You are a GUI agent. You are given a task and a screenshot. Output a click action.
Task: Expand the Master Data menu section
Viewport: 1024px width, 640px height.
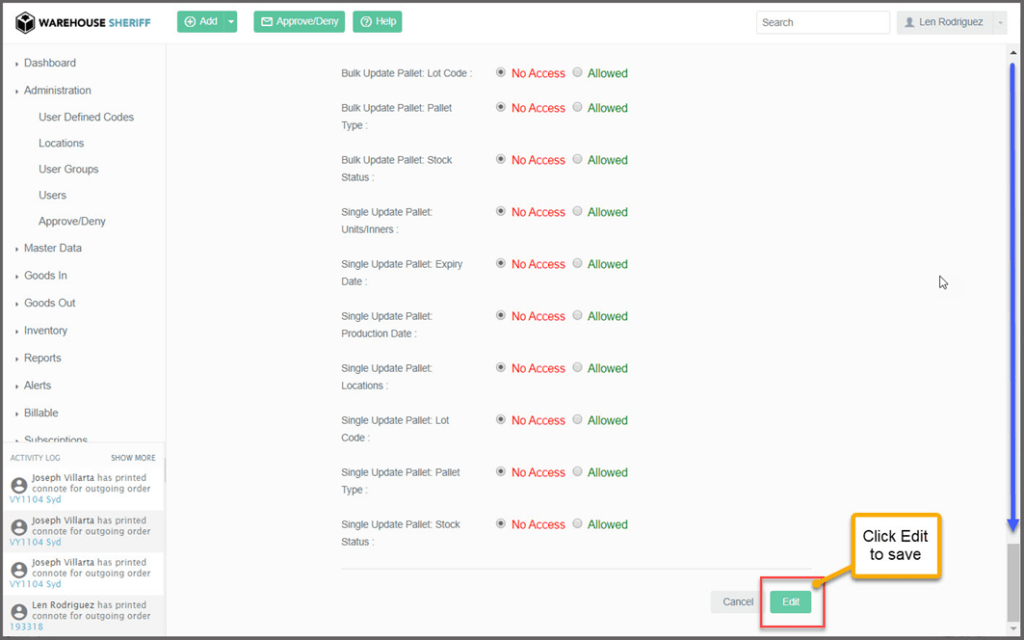pos(52,248)
